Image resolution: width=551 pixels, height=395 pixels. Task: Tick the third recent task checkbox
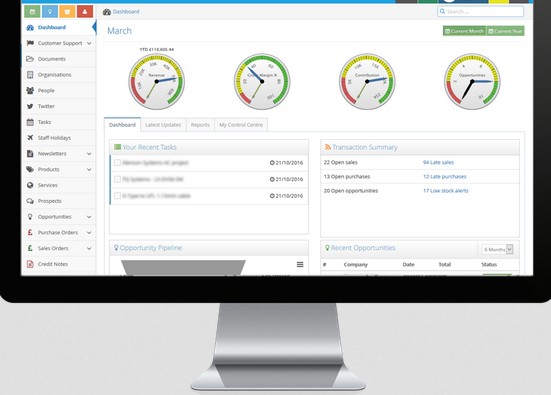[x=117, y=195]
